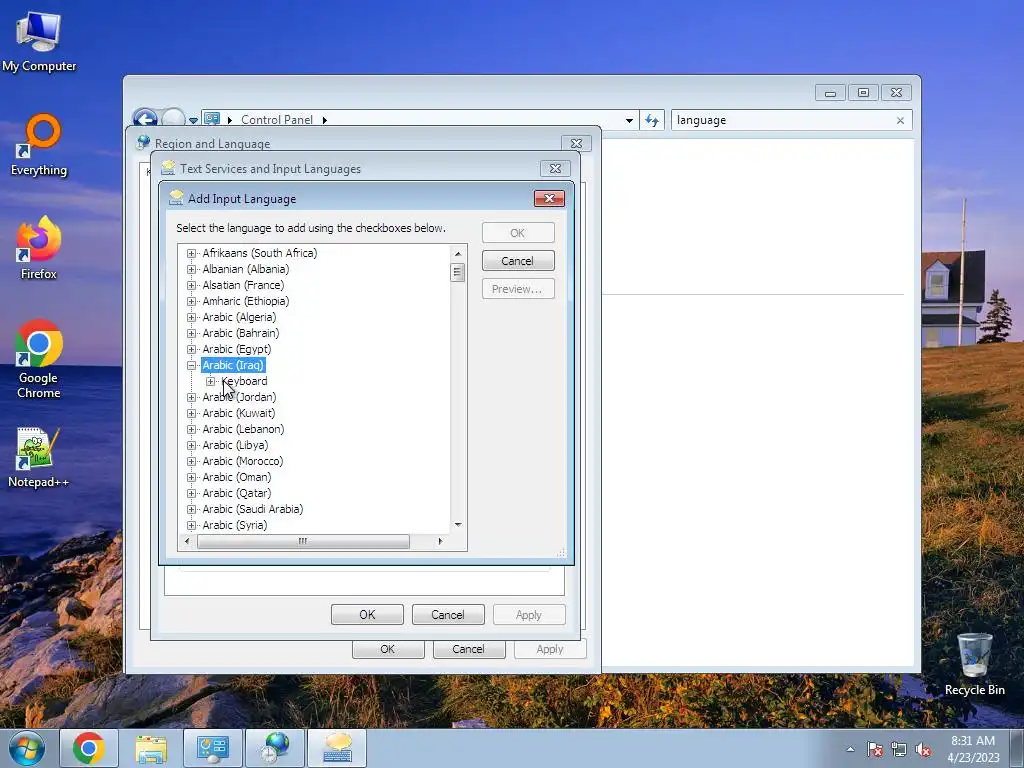Image resolution: width=1024 pixels, height=768 pixels.
Task: Collapse the Arabic (Iraq) node
Action: [191, 366]
